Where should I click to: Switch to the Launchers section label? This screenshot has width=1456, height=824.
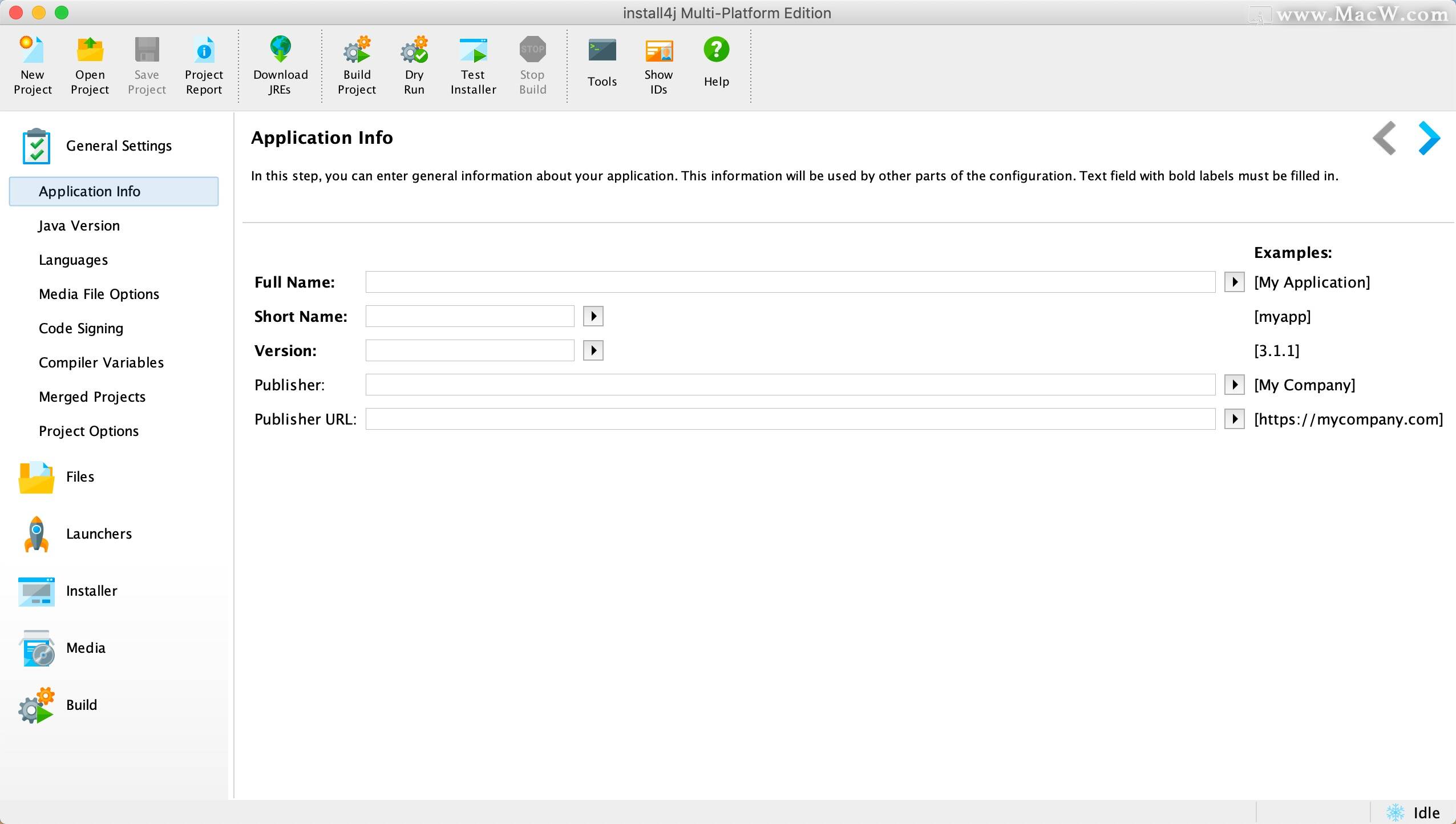[x=99, y=534]
